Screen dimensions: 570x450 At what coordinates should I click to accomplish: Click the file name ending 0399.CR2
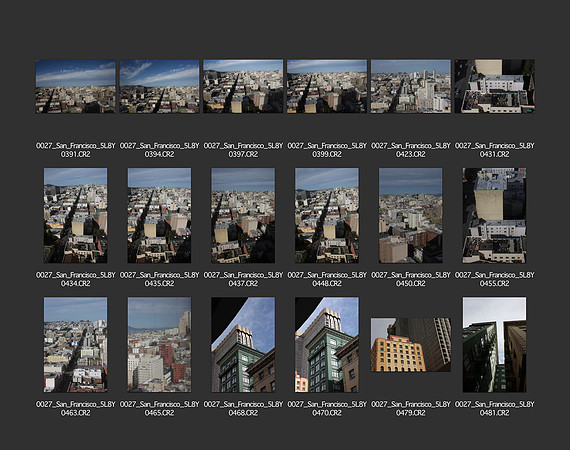tap(327, 150)
